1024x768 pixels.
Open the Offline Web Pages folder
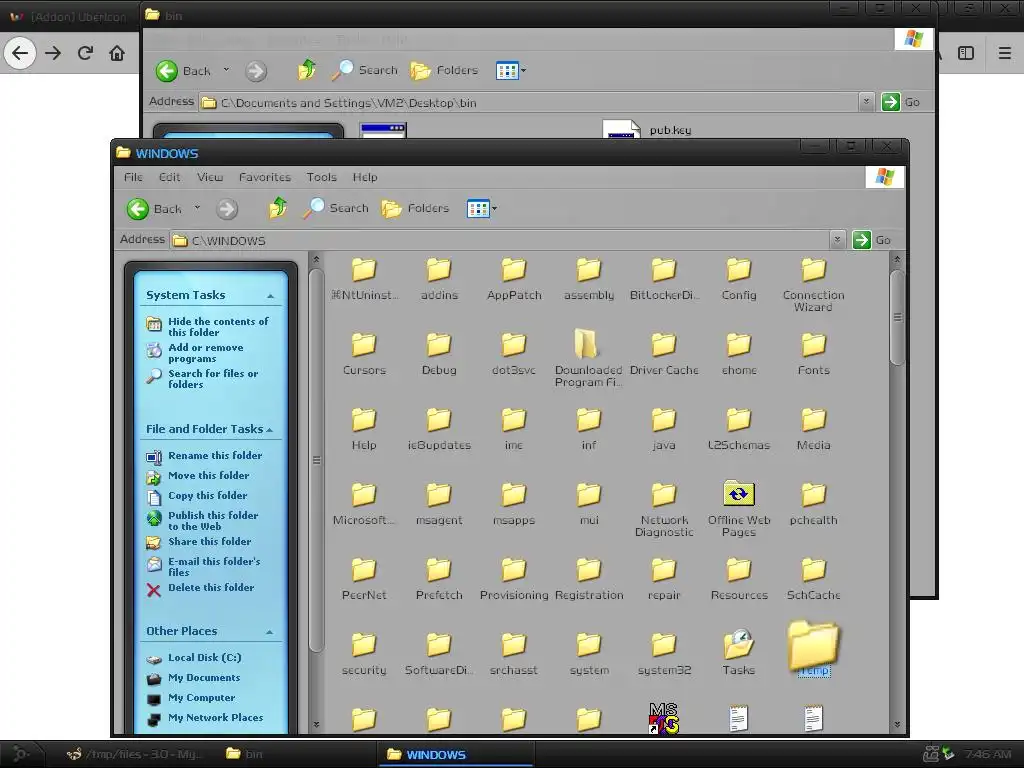[x=739, y=509]
